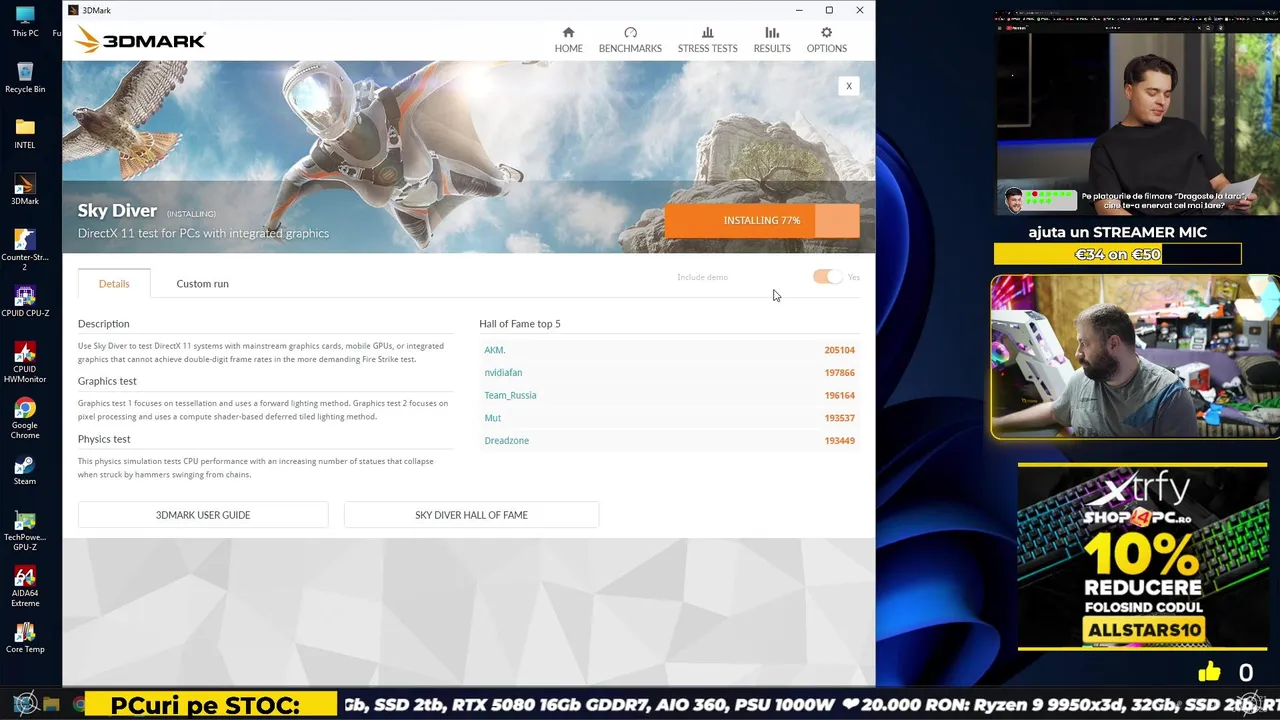This screenshot has width=1280, height=720.
Task: Click the thumbs-up like icon overlay
Action: 1209,672
